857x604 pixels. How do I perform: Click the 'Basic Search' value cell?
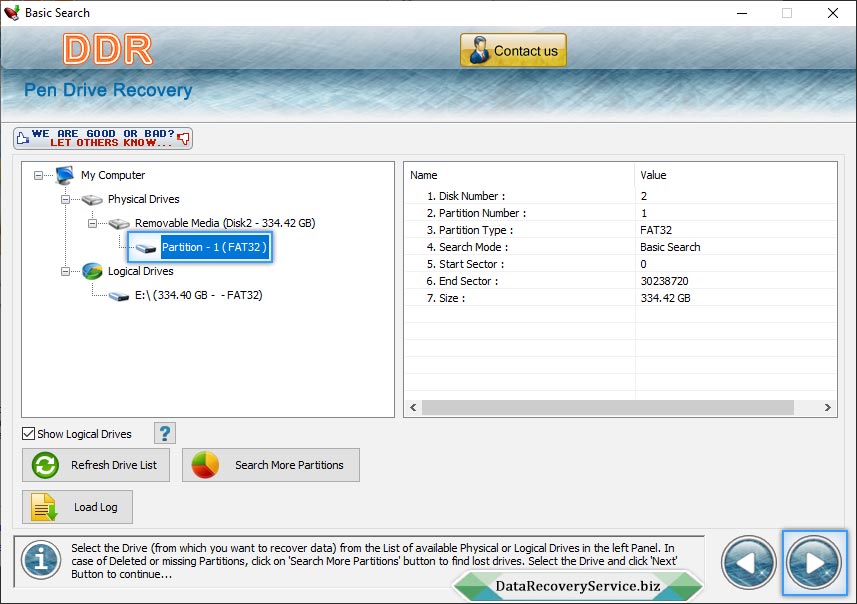[670, 247]
